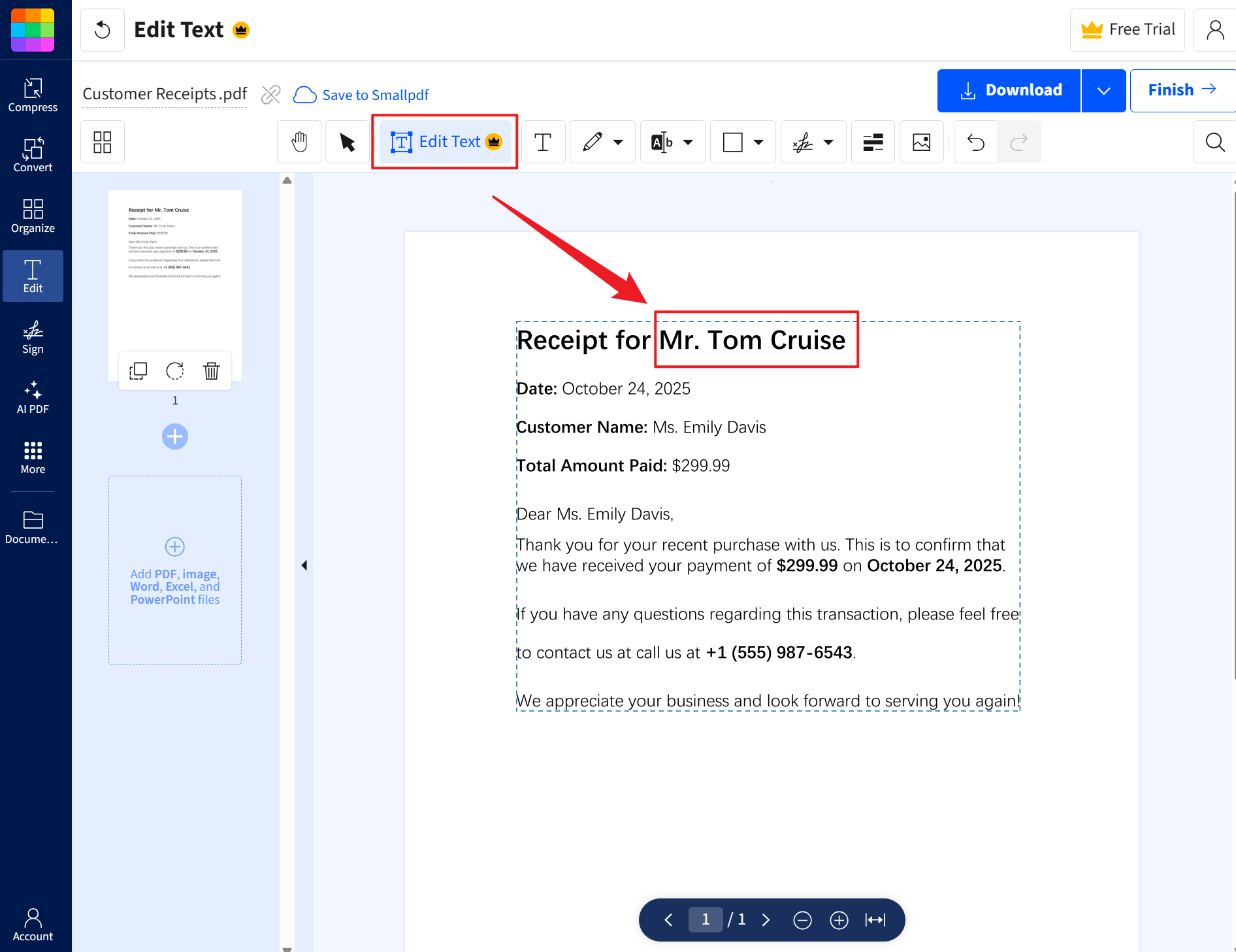Open the search magnifier tool
This screenshot has height=952, width=1236.
(x=1214, y=142)
